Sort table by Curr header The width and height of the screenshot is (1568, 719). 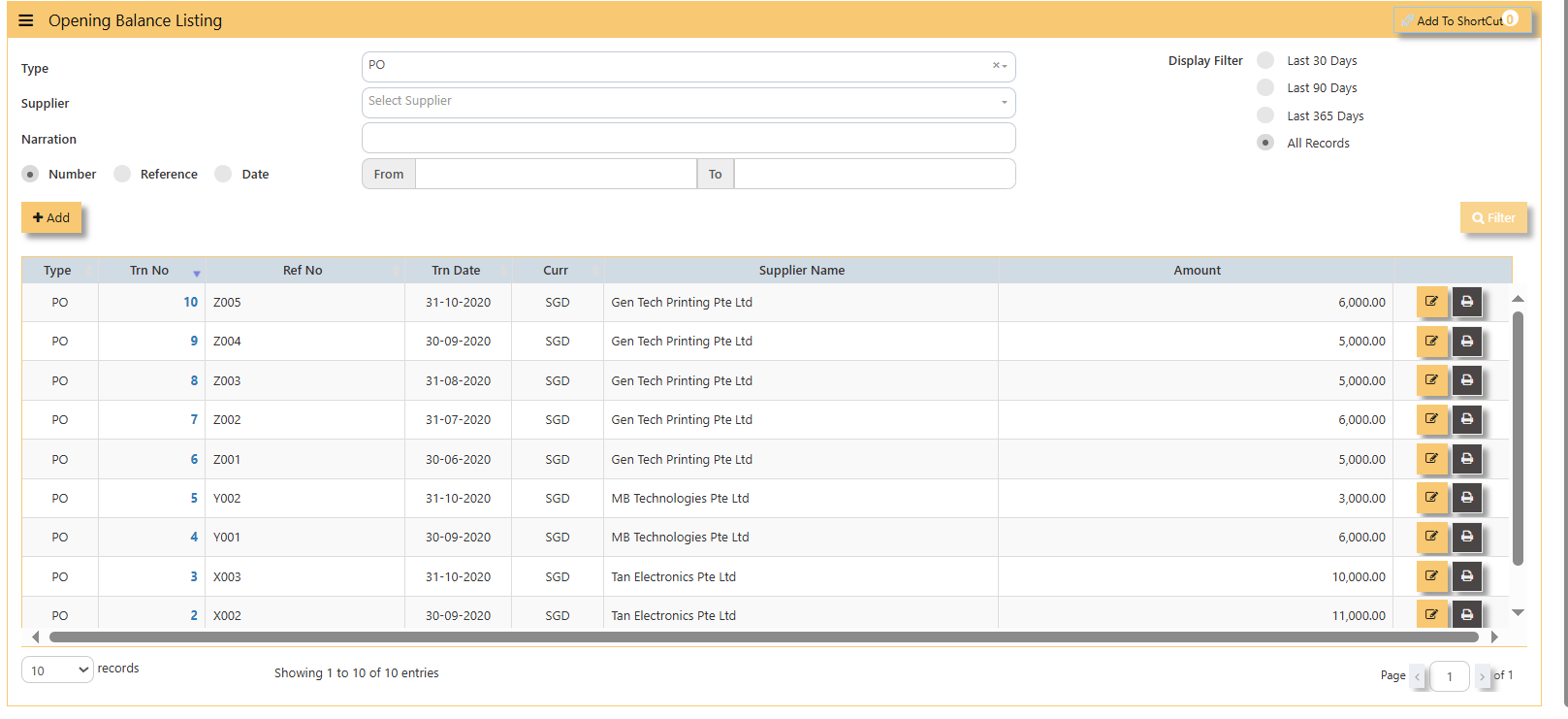[557, 271]
